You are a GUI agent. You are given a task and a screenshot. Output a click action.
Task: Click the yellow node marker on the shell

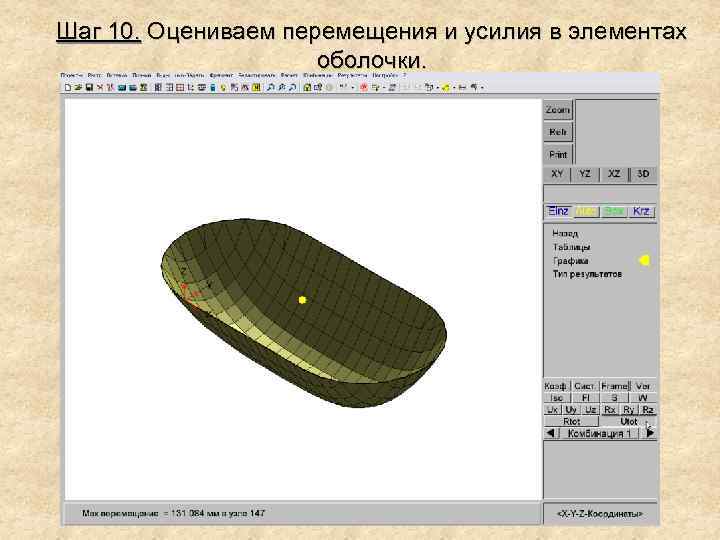point(302,300)
